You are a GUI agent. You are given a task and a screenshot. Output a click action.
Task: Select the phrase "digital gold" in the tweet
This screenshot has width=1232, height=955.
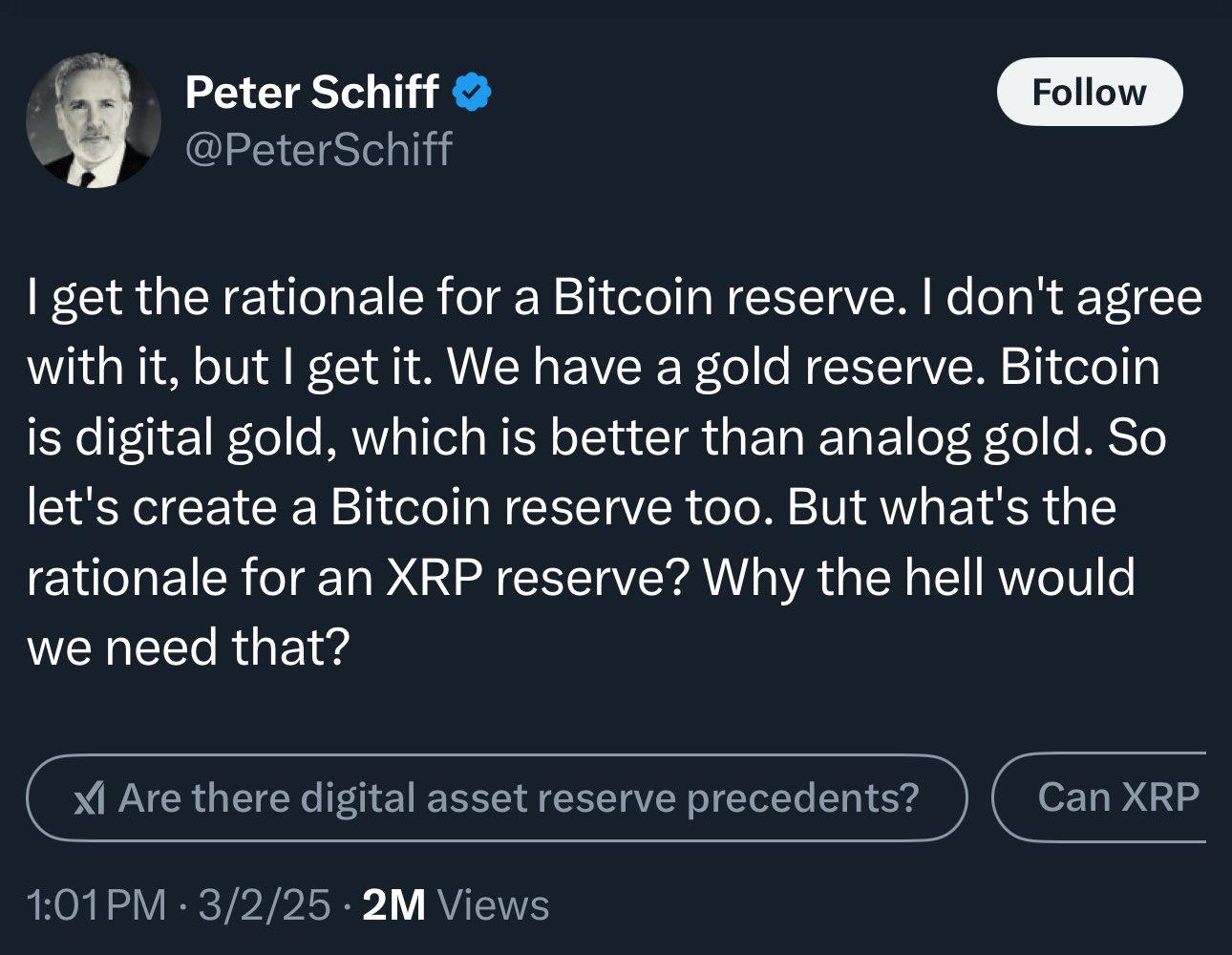pyautogui.click(x=199, y=435)
